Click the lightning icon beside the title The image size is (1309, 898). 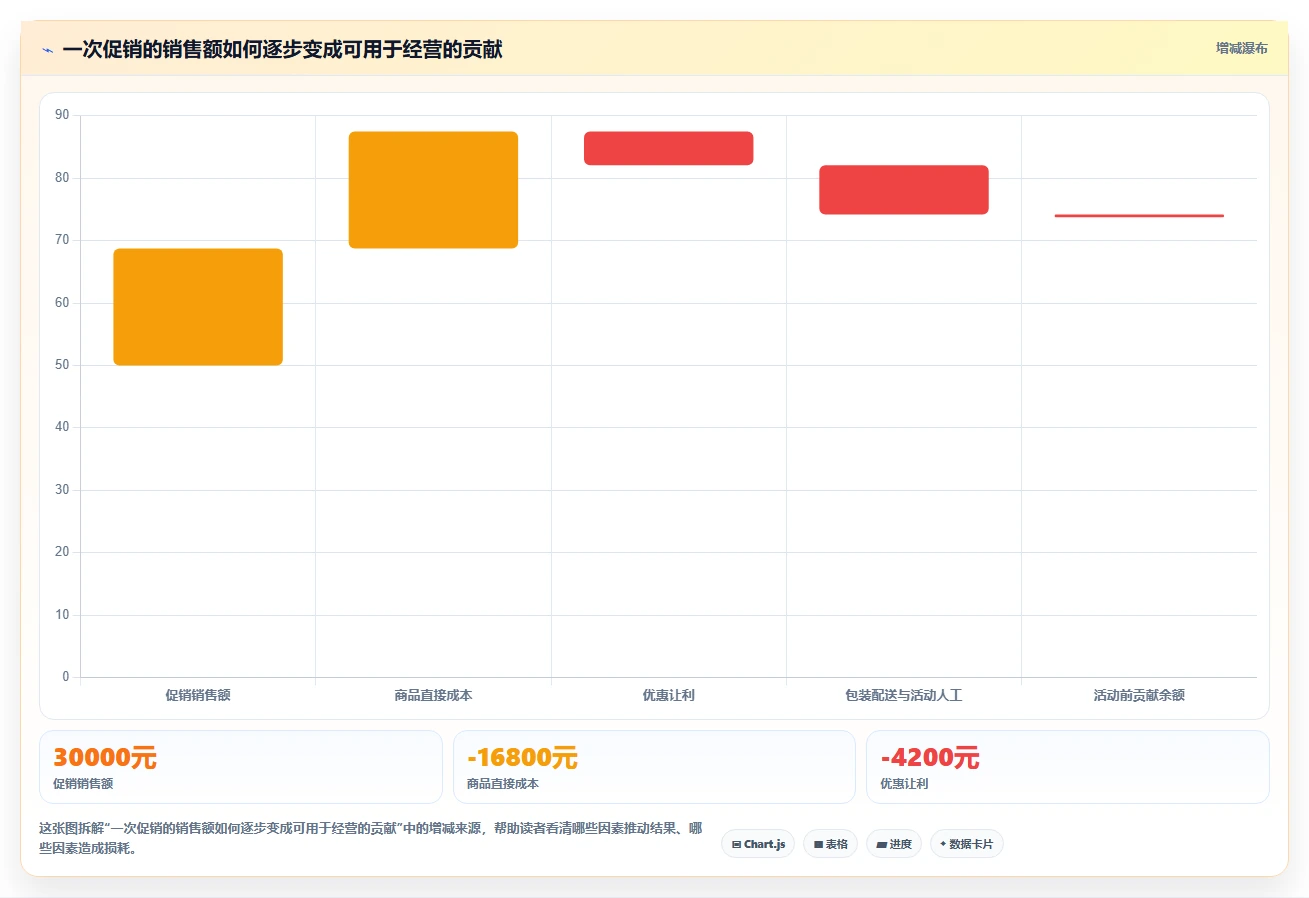click(47, 50)
